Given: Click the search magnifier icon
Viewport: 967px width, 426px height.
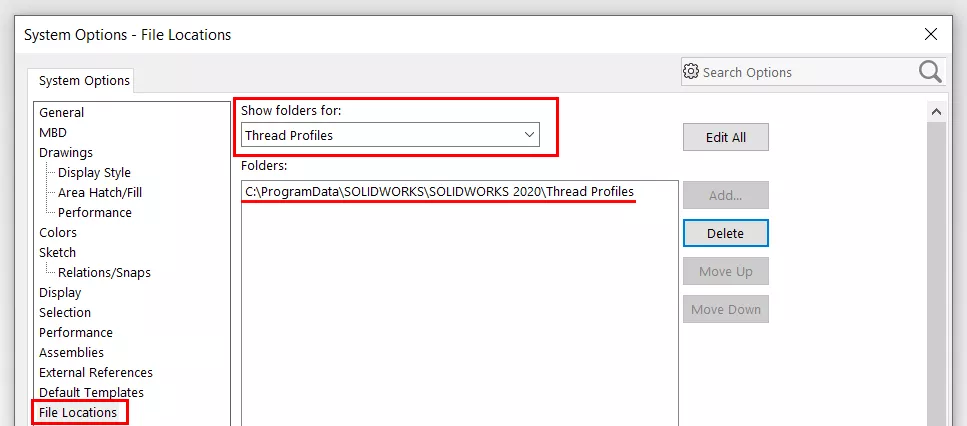Looking at the screenshot, I should (930, 72).
